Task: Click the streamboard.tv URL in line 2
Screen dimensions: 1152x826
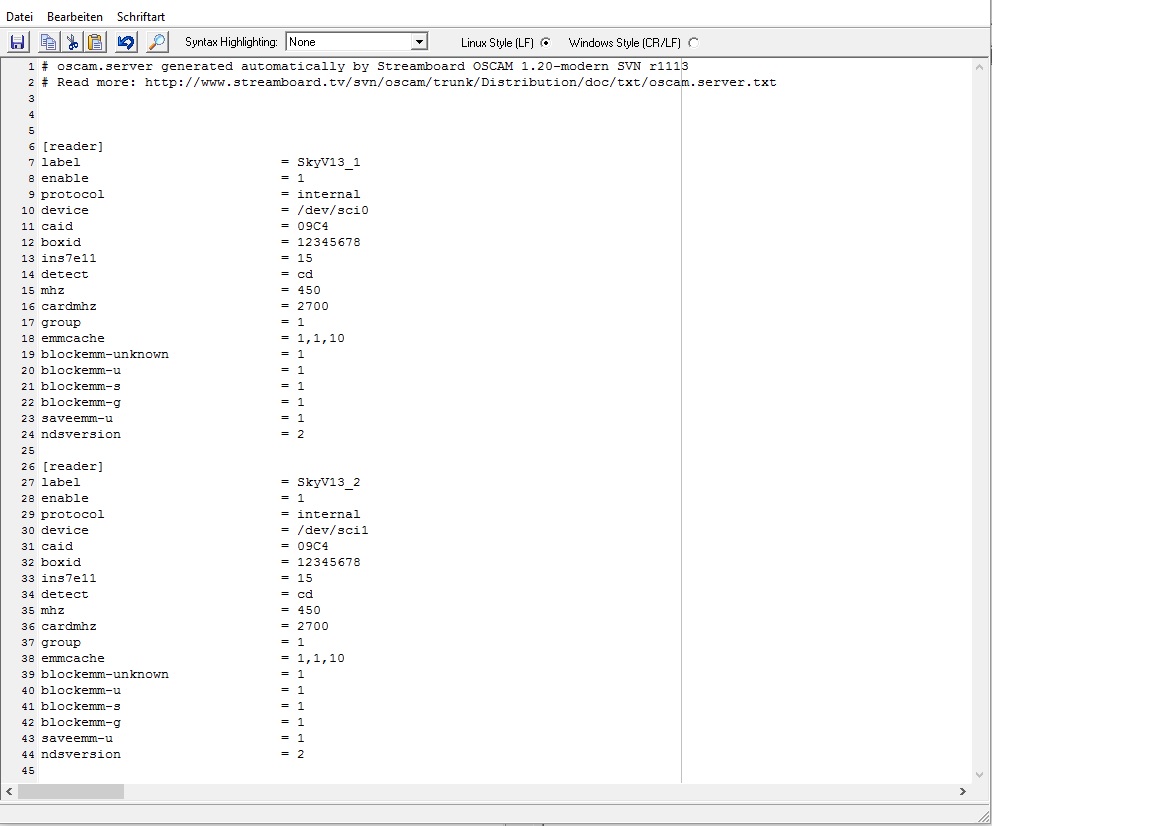Action: [460, 82]
